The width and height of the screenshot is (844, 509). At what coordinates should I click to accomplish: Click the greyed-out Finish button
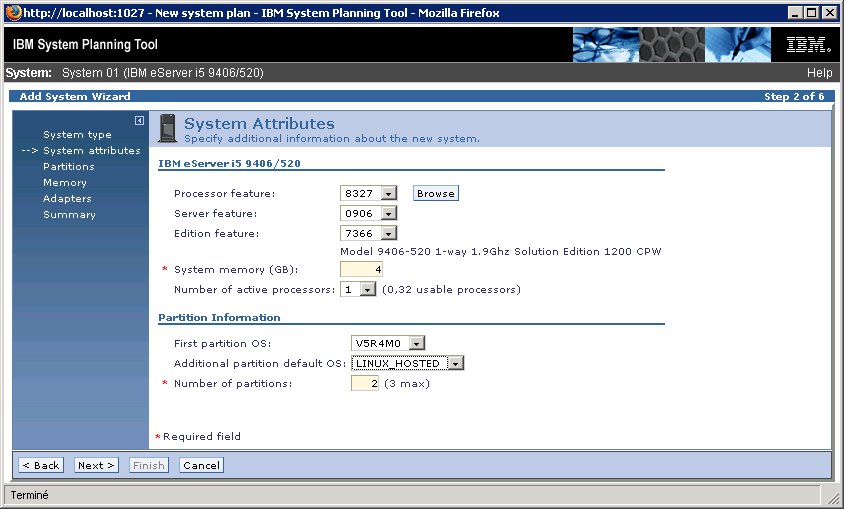[149, 465]
